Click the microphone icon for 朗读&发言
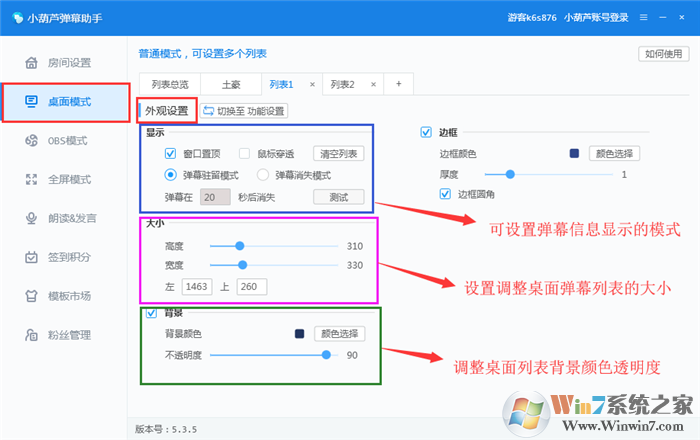 point(31,218)
